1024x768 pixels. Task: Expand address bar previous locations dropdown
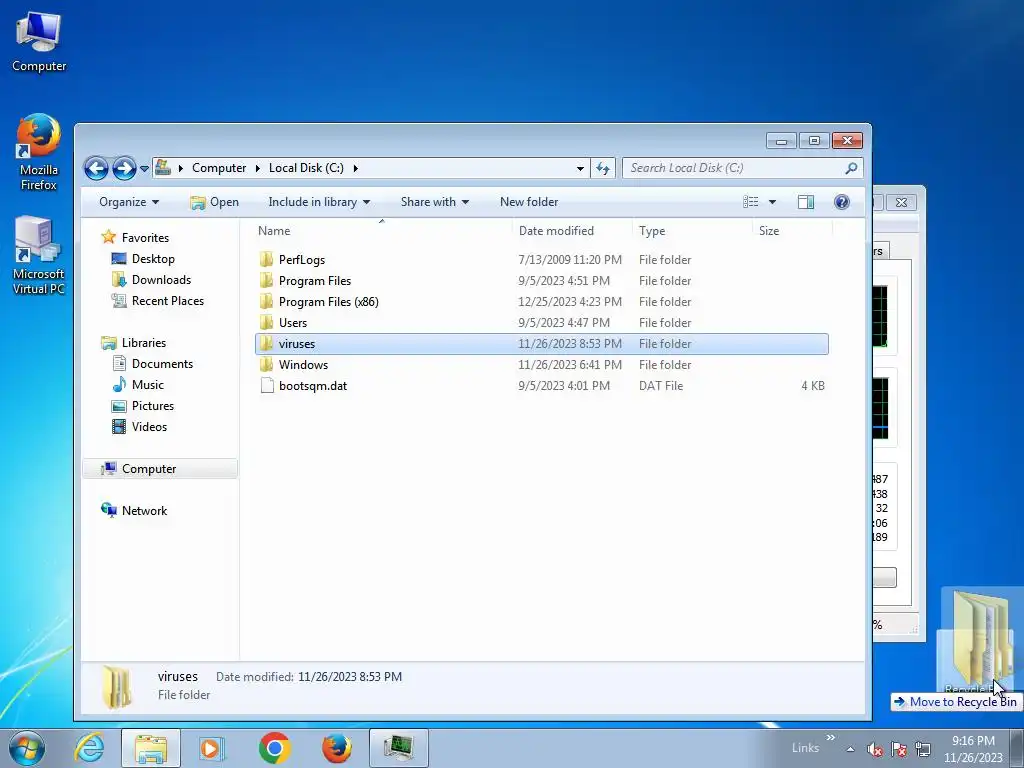click(x=580, y=168)
